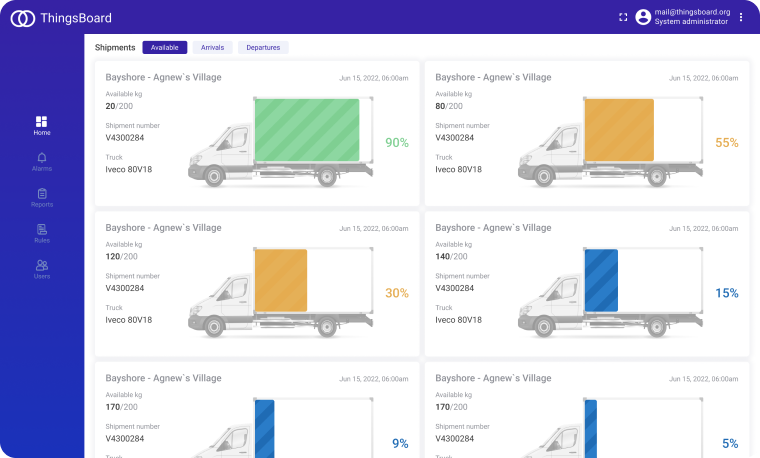This screenshot has height=458, width=760.
Task: Toggle fullscreen mode icon in header
Action: [623, 17]
